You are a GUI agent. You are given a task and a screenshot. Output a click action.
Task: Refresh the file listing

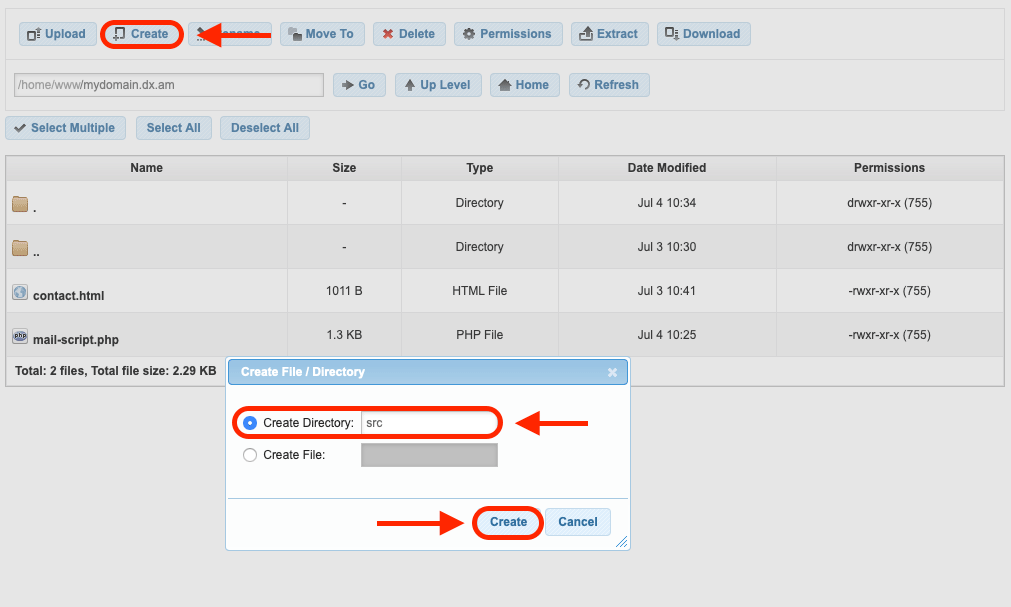(x=609, y=85)
